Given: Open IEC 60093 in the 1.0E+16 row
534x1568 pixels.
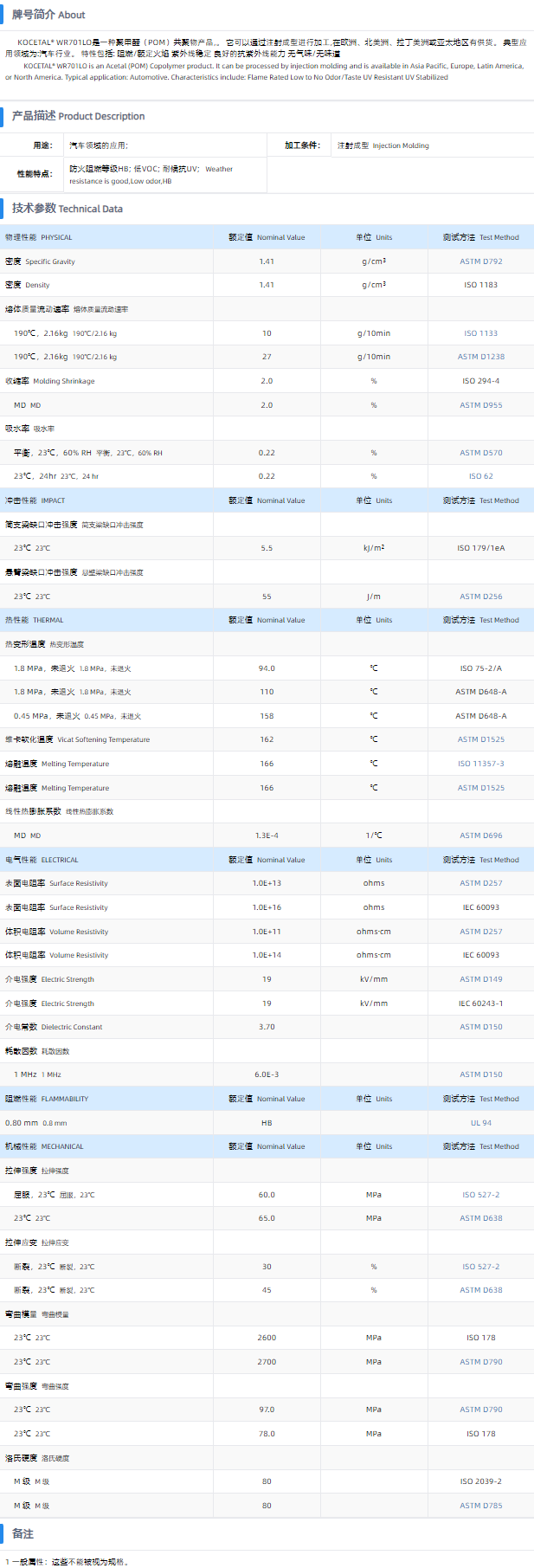Looking at the screenshot, I should [x=480, y=907].
